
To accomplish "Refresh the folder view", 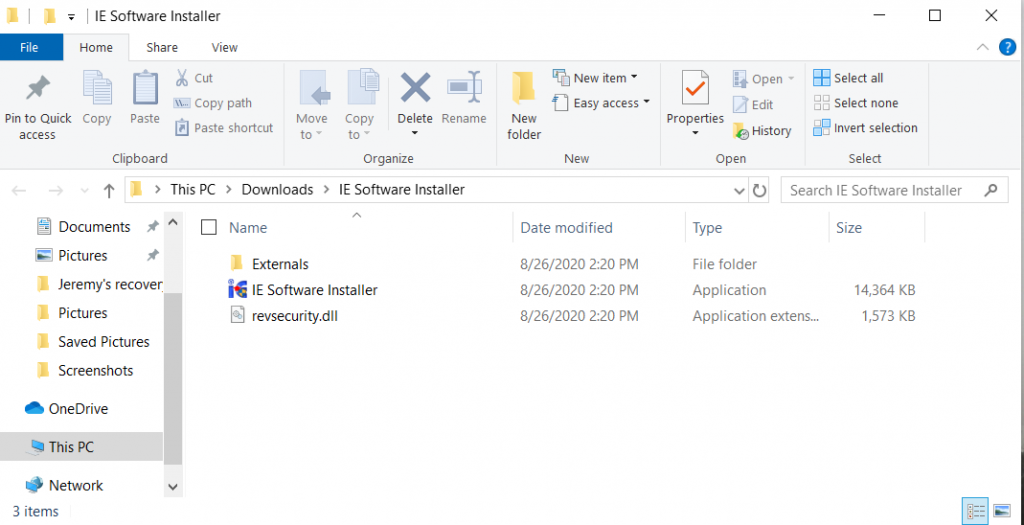I will [759, 191].
